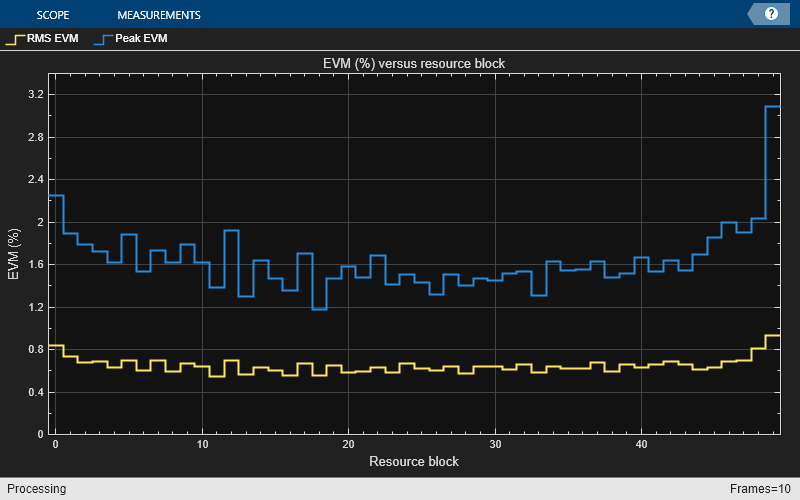Click the Frames=10 status indicator
The image size is (800, 500).
pyautogui.click(x=760, y=488)
